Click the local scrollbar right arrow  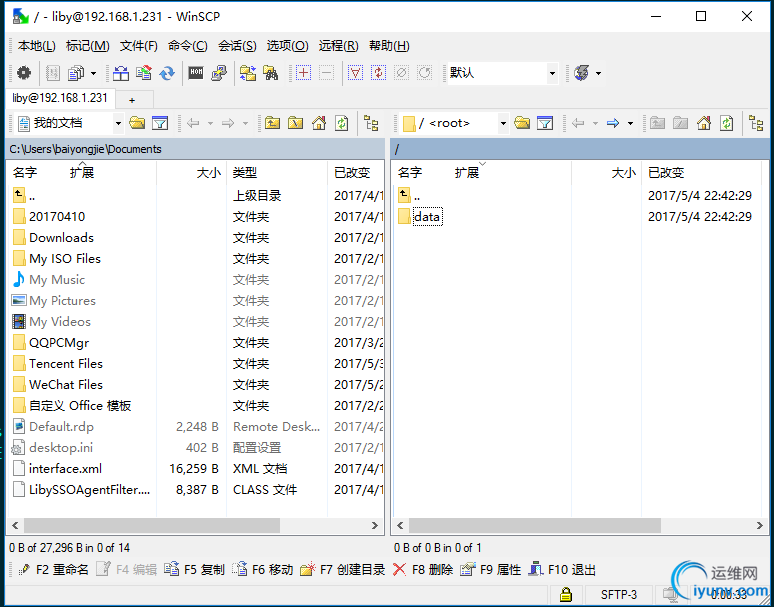[x=375, y=526]
